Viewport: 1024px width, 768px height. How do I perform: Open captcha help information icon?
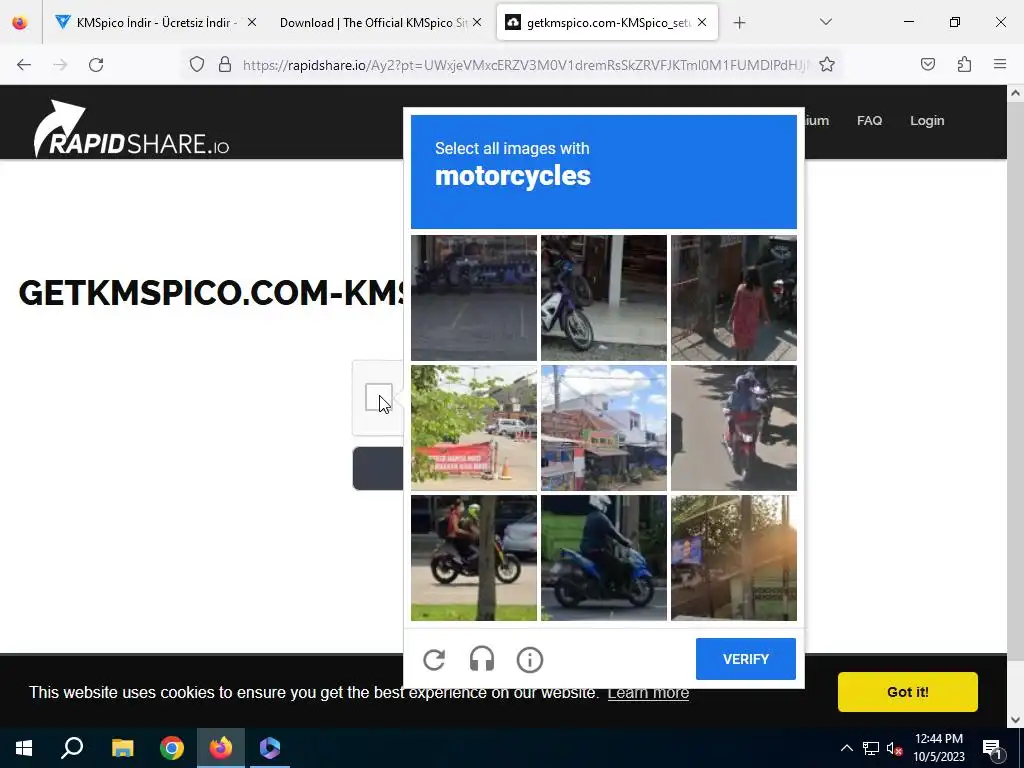pyautogui.click(x=530, y=660)
